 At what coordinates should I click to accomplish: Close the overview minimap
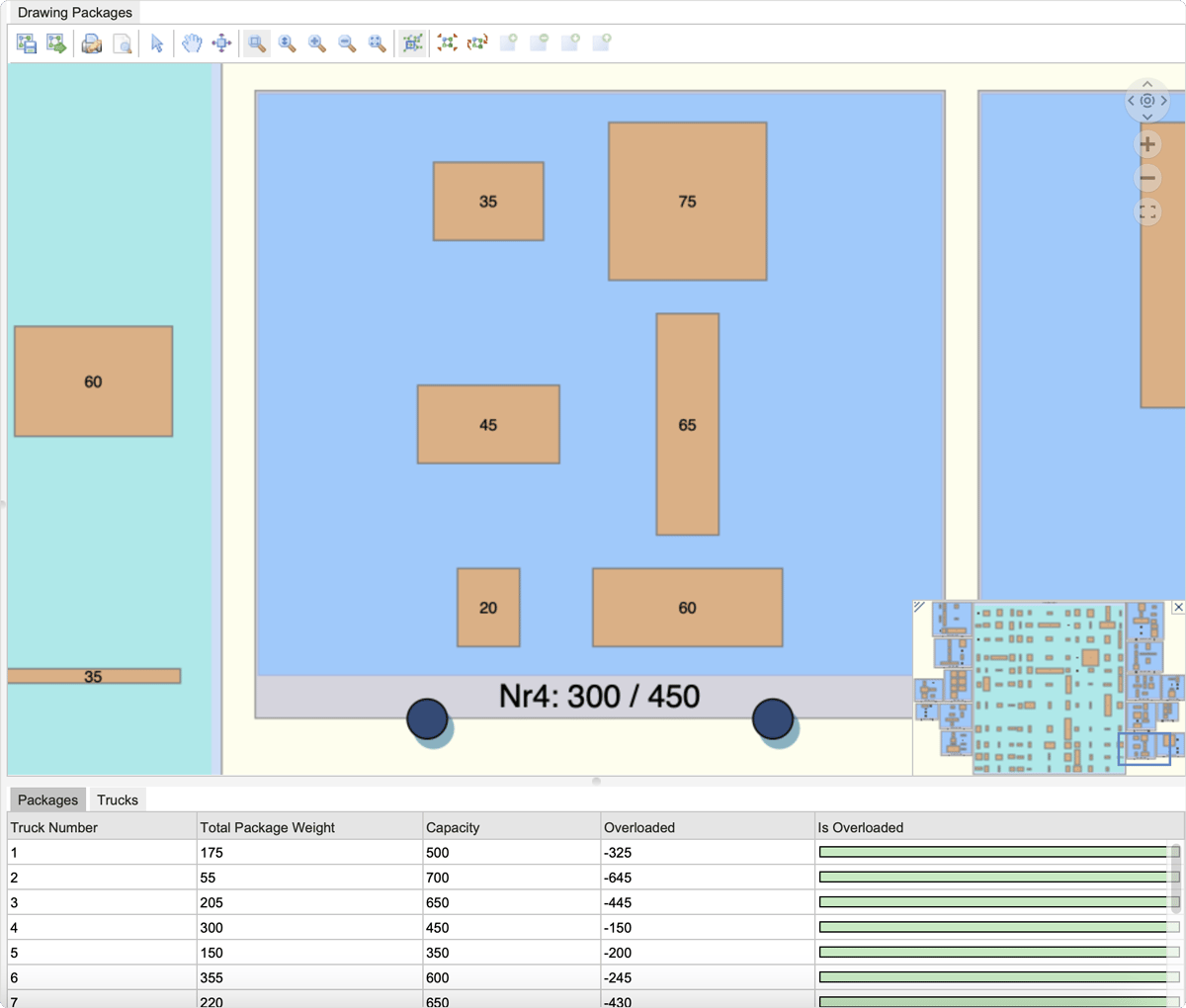(x=1178, y=607)
